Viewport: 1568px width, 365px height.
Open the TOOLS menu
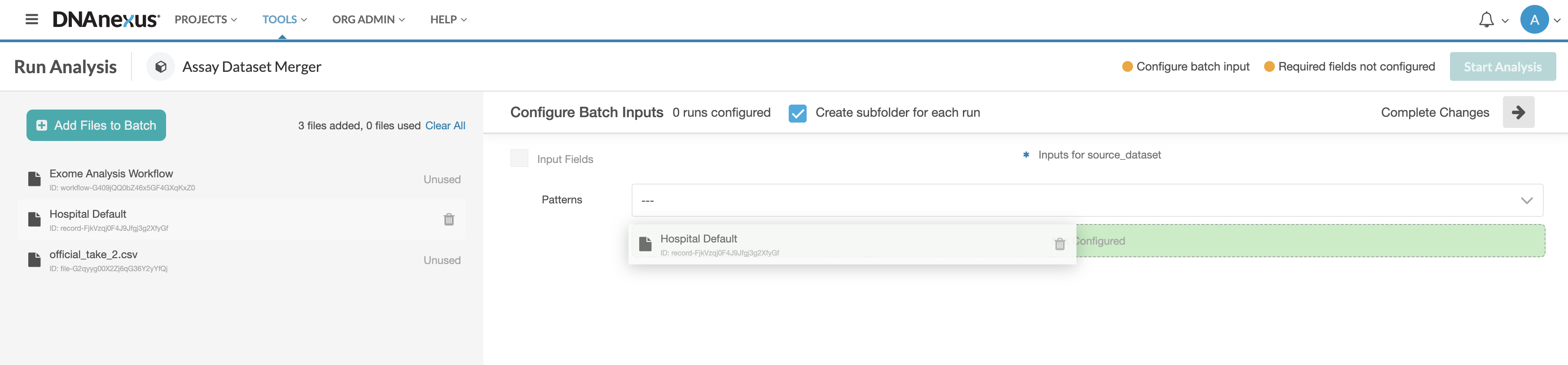coord(284,19)
